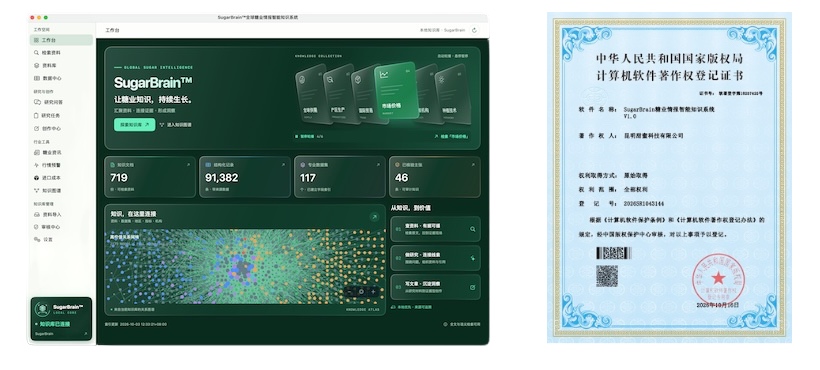Click 进入知识图谱 link in hero banner
Viewport: 820px width, 370px height.
pyautogui.click(x=176, y=125)
